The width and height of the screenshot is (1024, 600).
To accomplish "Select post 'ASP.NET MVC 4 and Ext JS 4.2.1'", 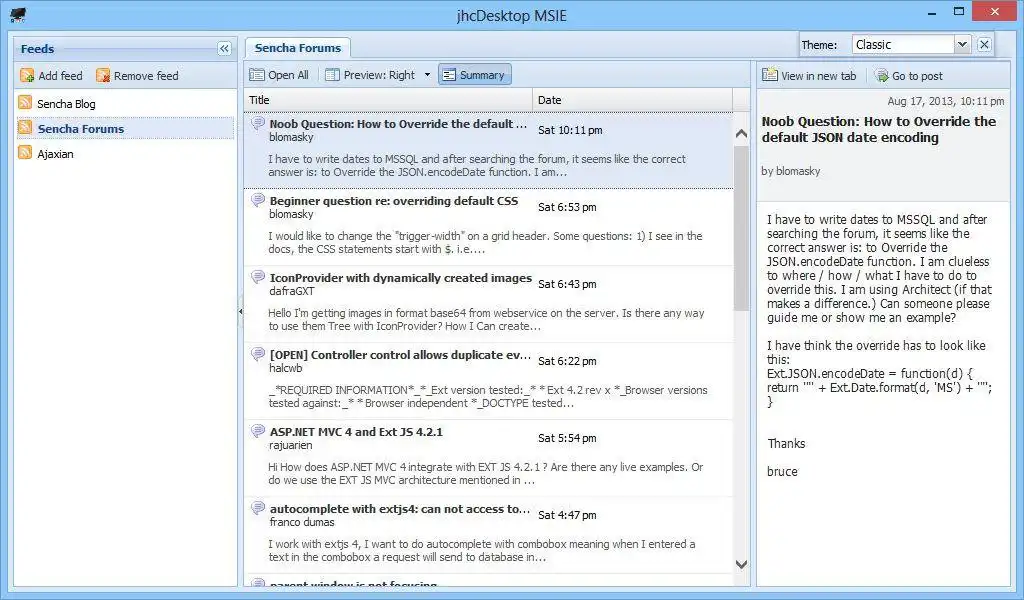I will (x=356, y=432).
